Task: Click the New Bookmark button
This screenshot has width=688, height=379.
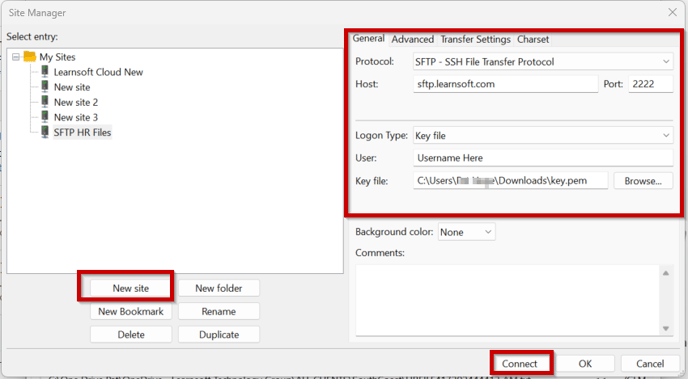Action: coord(131,311)
